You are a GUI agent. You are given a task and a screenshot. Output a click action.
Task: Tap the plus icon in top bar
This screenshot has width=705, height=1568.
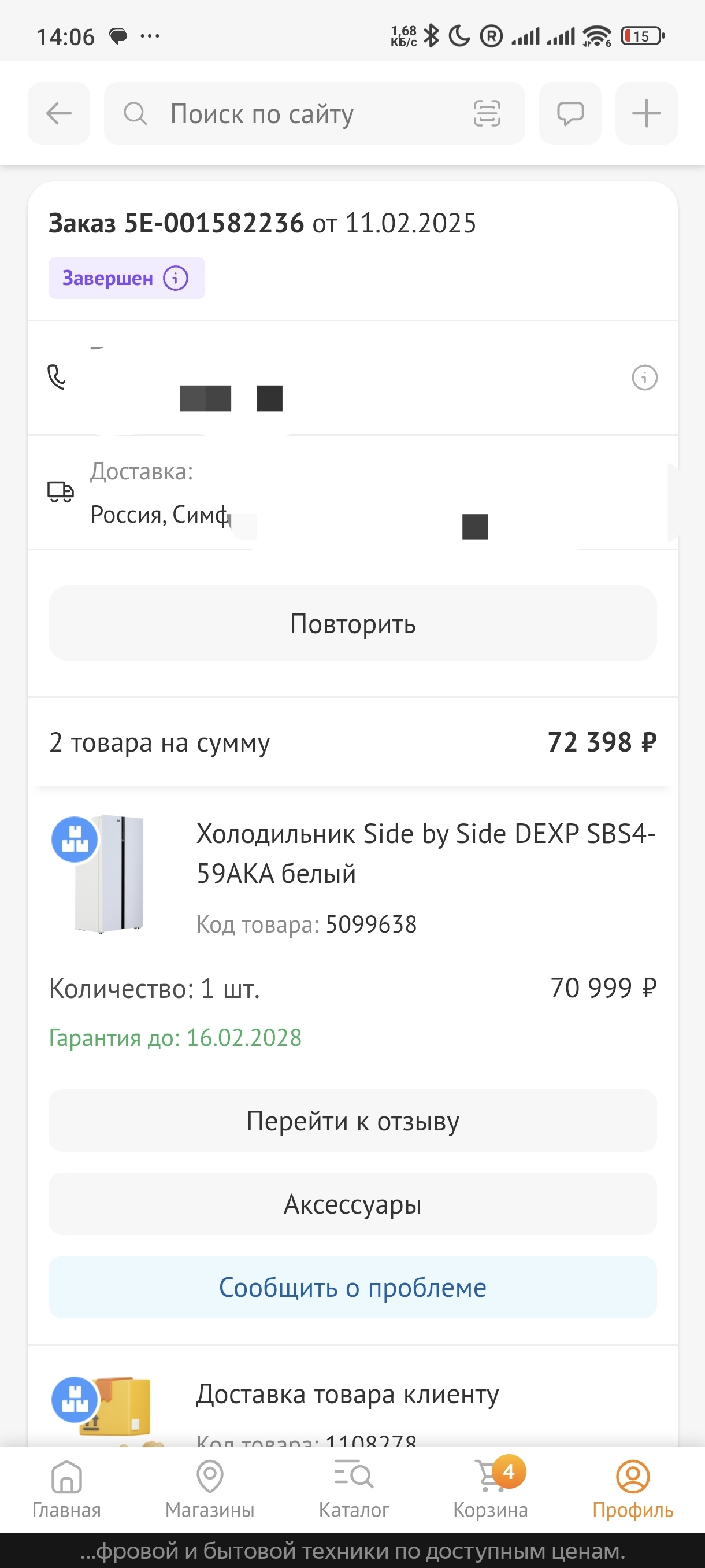point(646,113)
